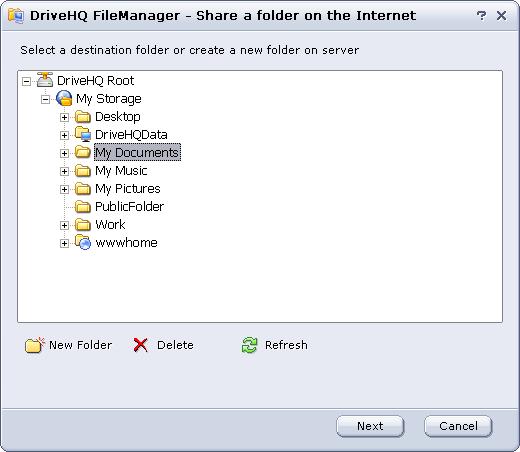Click the red Delete X icon
Viewport: 520px width, 452px height.
[141, 345]
